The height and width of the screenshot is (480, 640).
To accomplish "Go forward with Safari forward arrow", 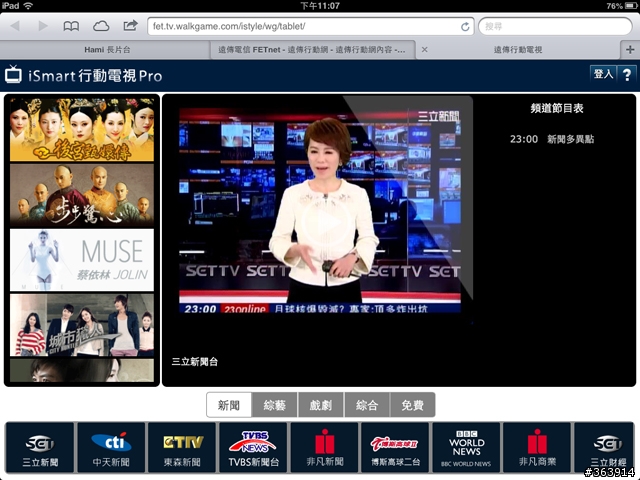I will click(43, 26).
